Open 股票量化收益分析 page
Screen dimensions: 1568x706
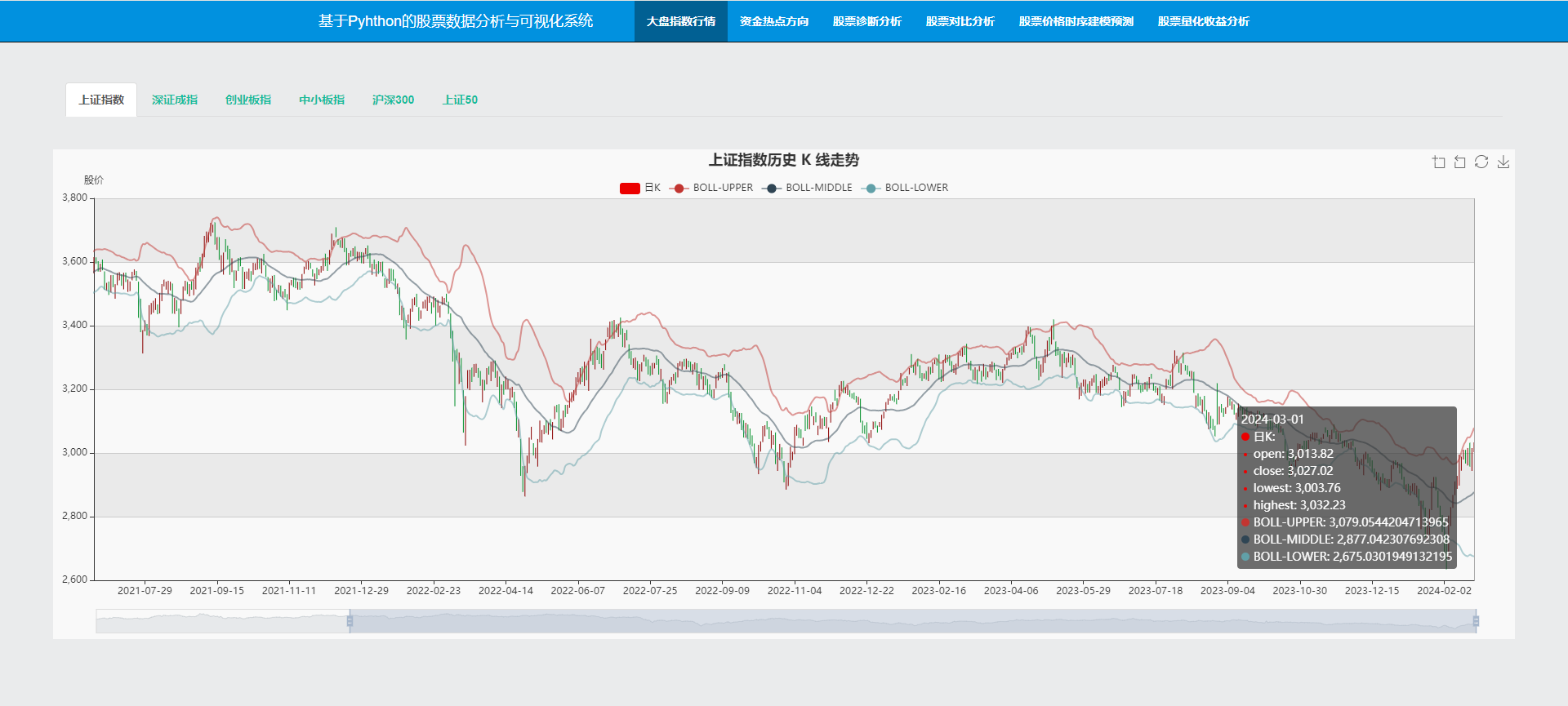pos(1204,21)
